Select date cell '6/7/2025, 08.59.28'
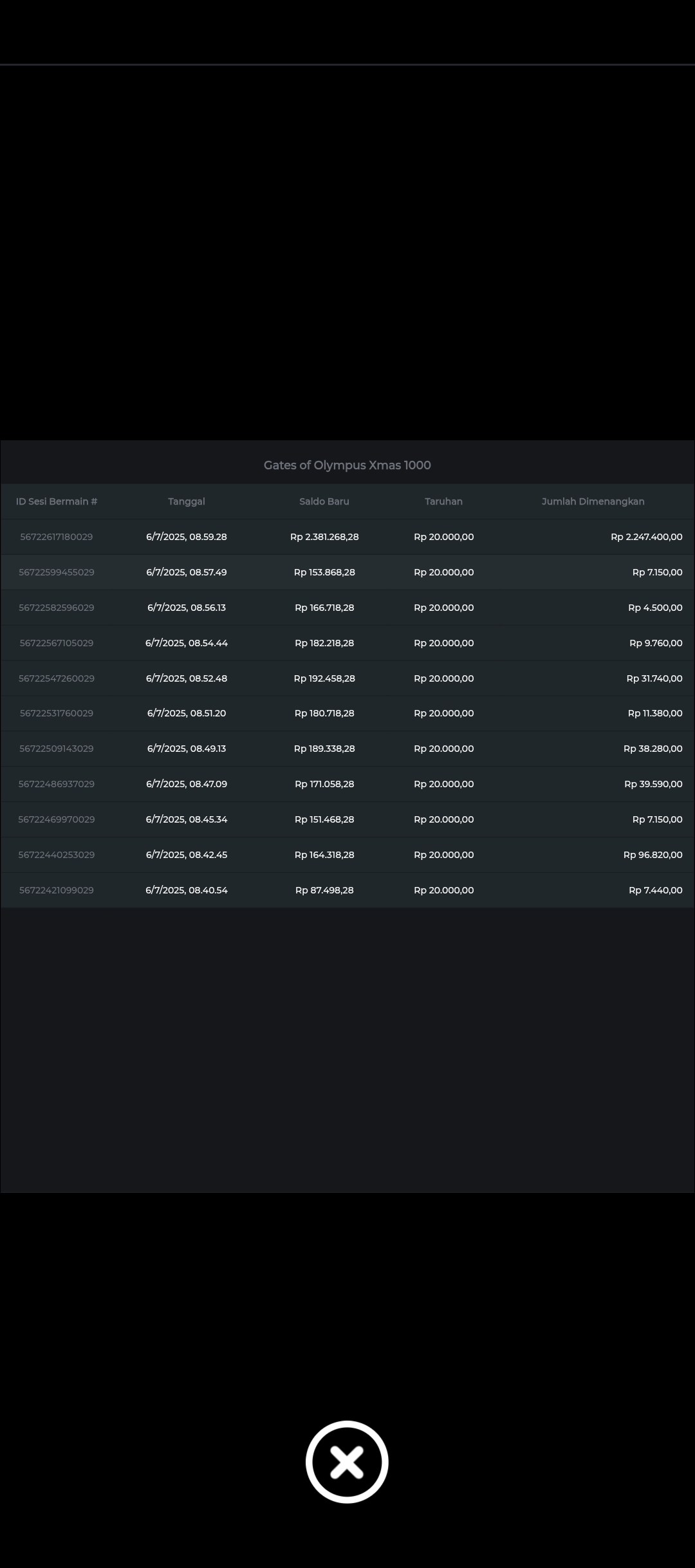 coord(187,537)
